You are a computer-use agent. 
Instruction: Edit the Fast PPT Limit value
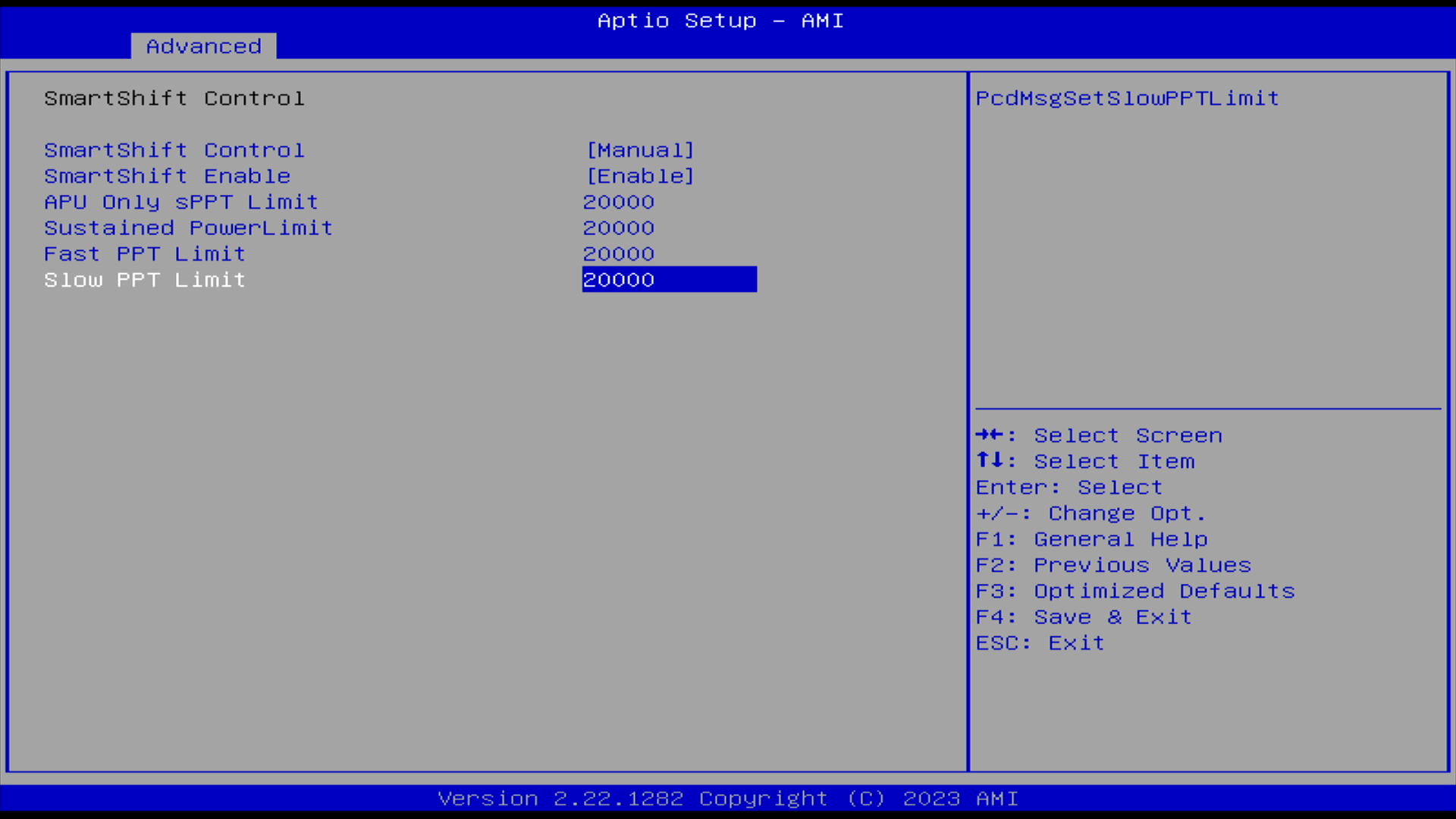click(x=619, y=254)
